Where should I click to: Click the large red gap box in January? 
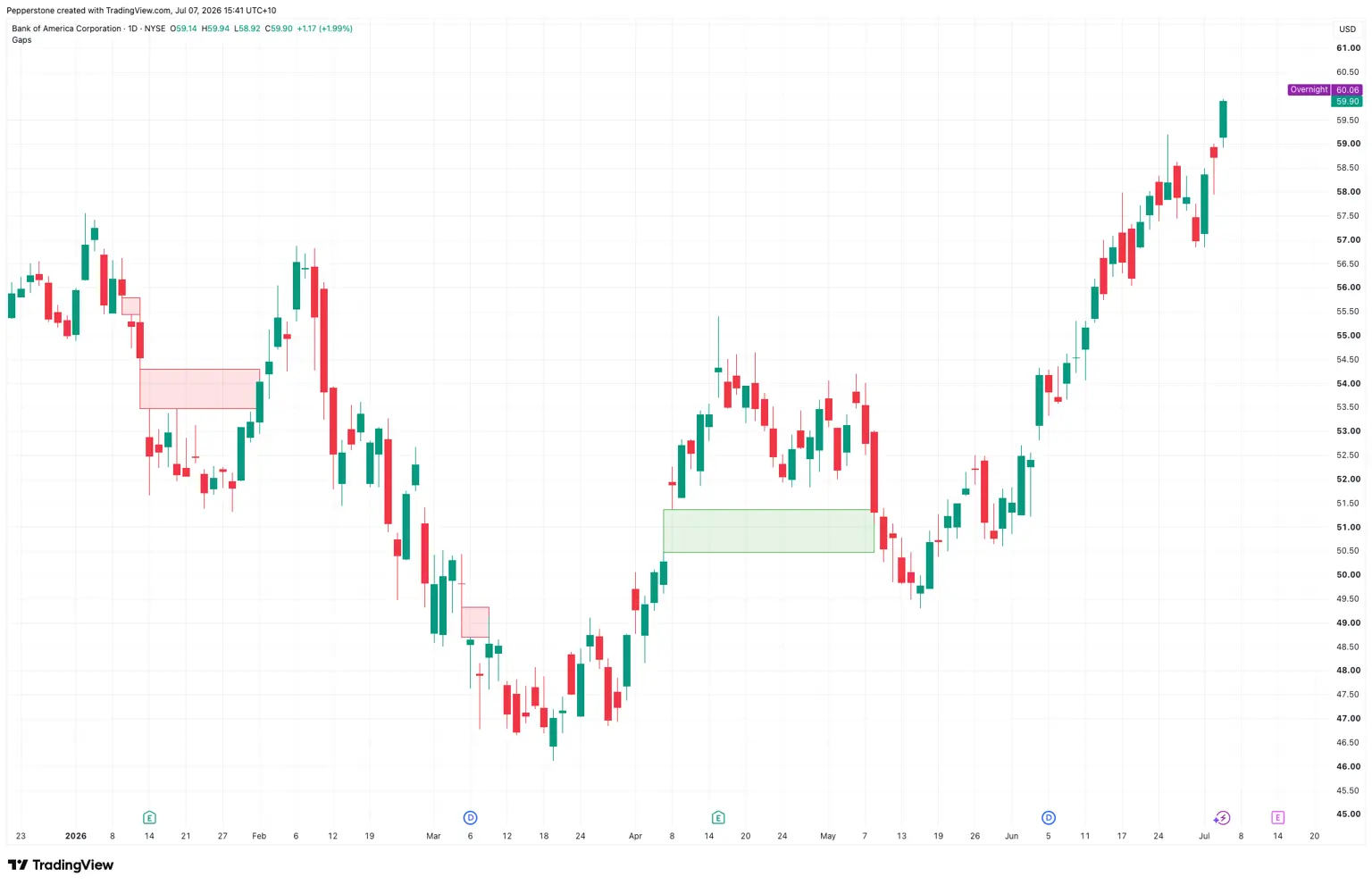coord(199,388)
